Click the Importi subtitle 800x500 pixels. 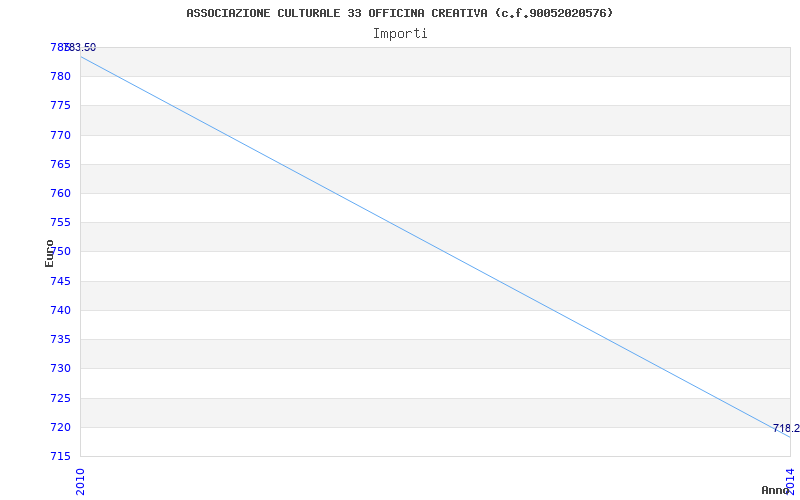[400, 34]
